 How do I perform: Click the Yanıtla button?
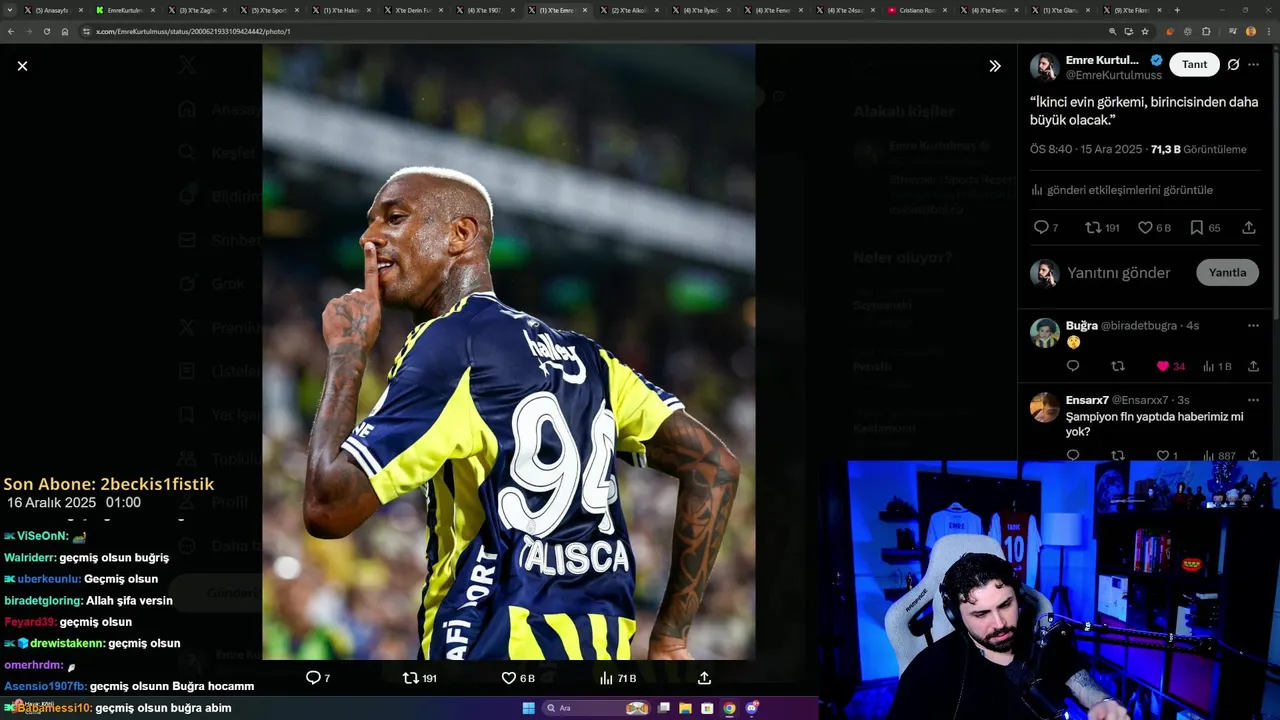coord(1227,273)
